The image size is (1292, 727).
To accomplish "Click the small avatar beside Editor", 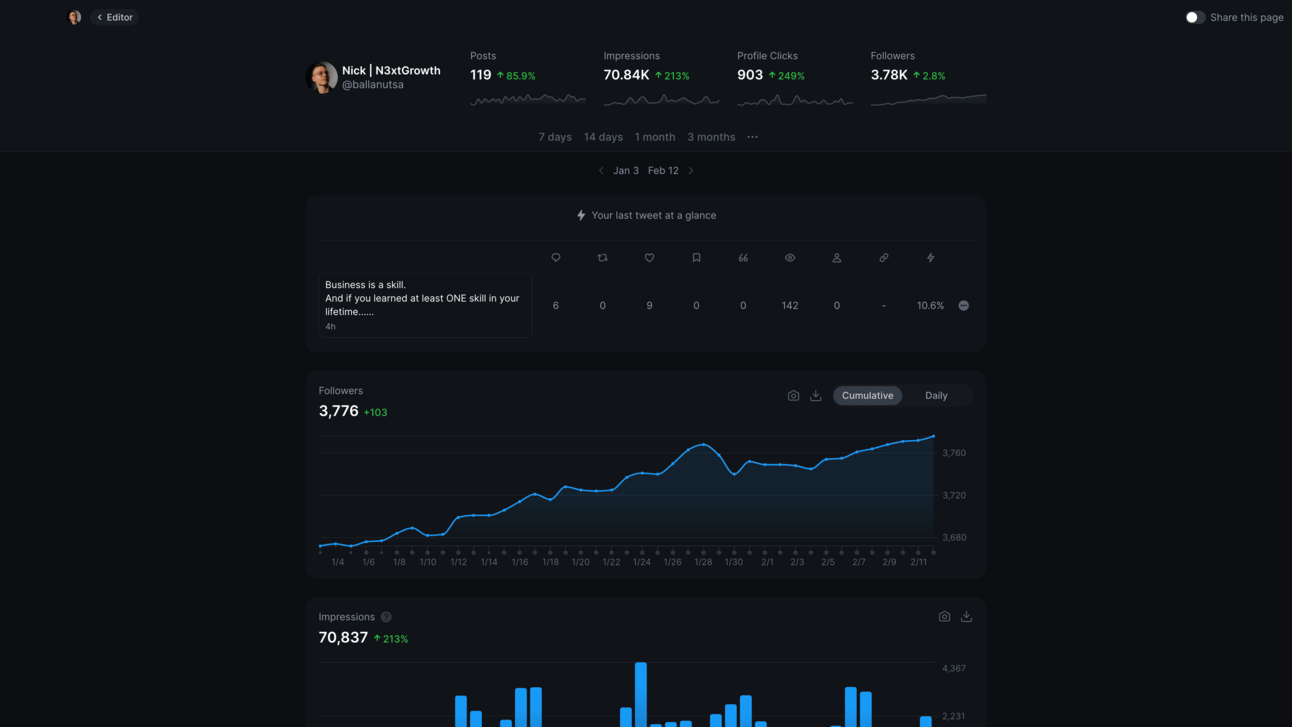I will point(74,17).
